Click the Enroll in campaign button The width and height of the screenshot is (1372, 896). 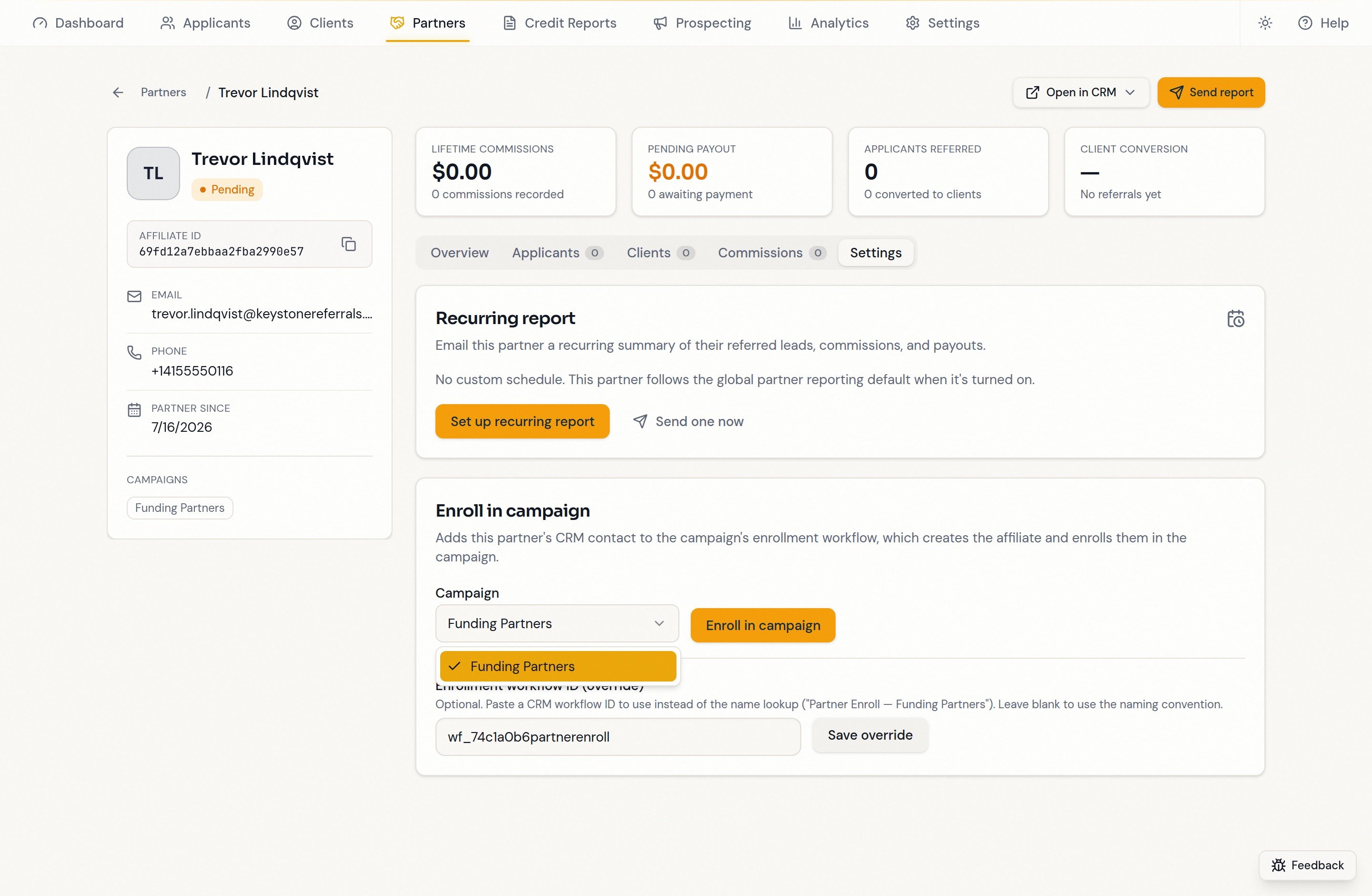(763, 625)
